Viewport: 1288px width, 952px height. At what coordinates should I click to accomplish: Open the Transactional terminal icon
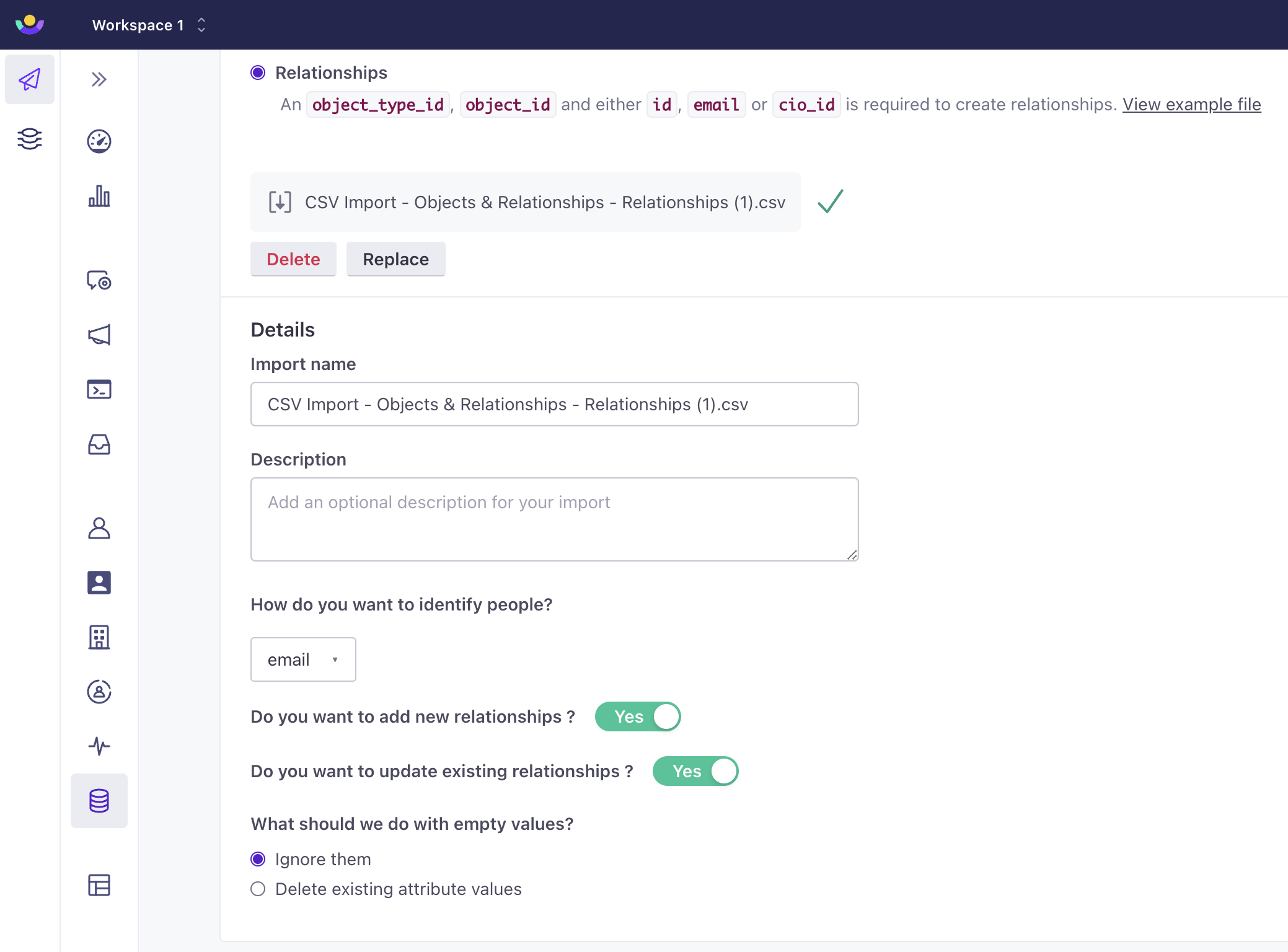99,389
